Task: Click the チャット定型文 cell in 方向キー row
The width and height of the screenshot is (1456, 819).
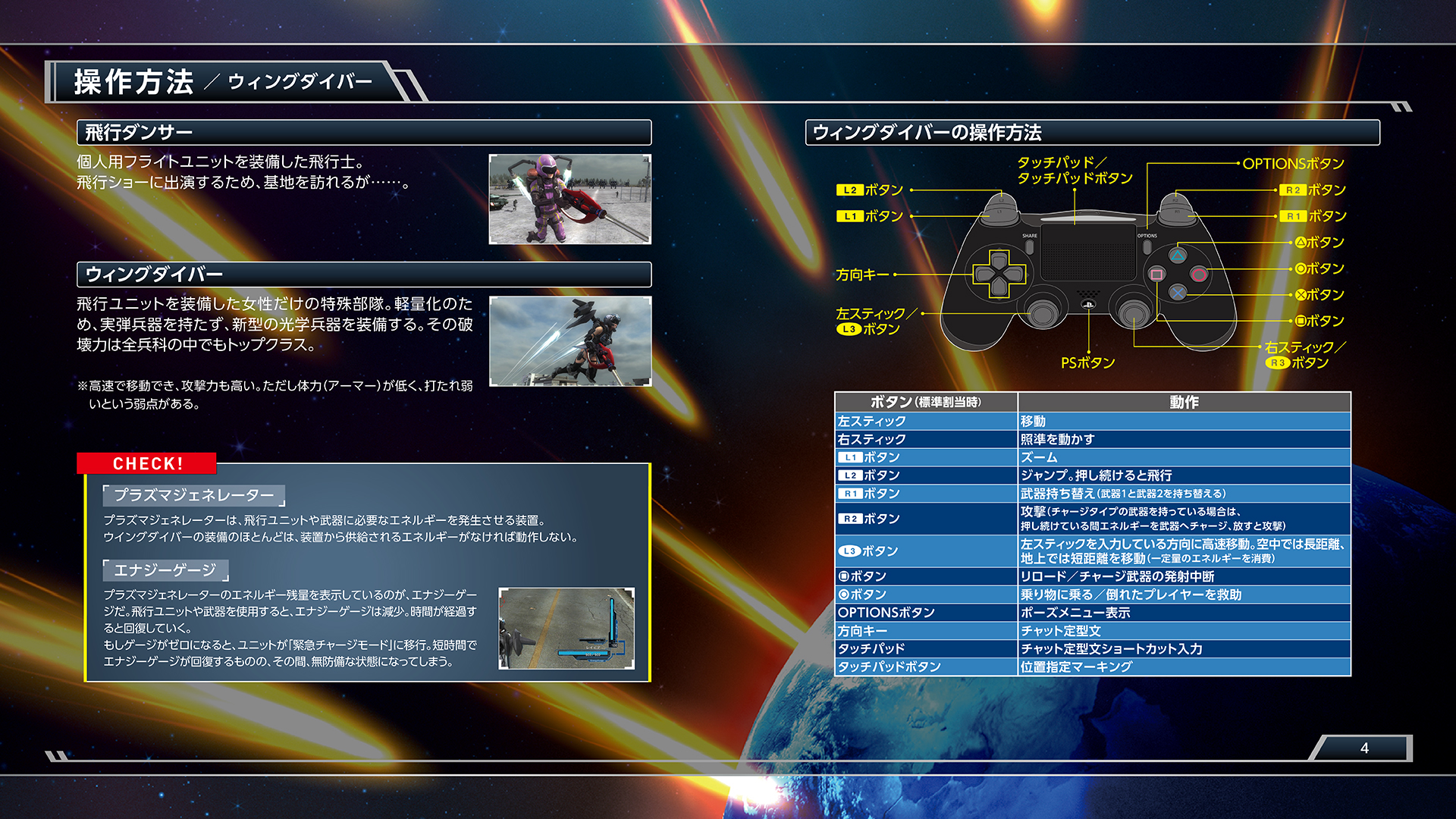Action: [x=1184, y=631]
